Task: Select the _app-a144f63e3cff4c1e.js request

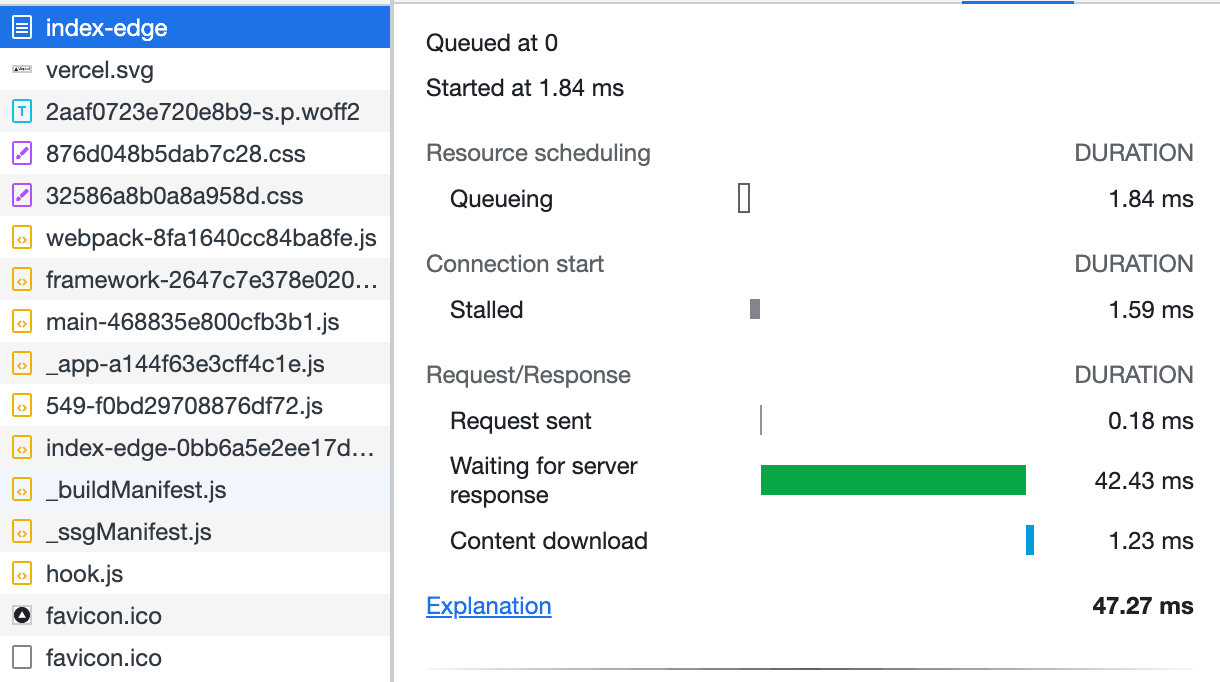Action: pyautogui.click(x=185, y=364)
